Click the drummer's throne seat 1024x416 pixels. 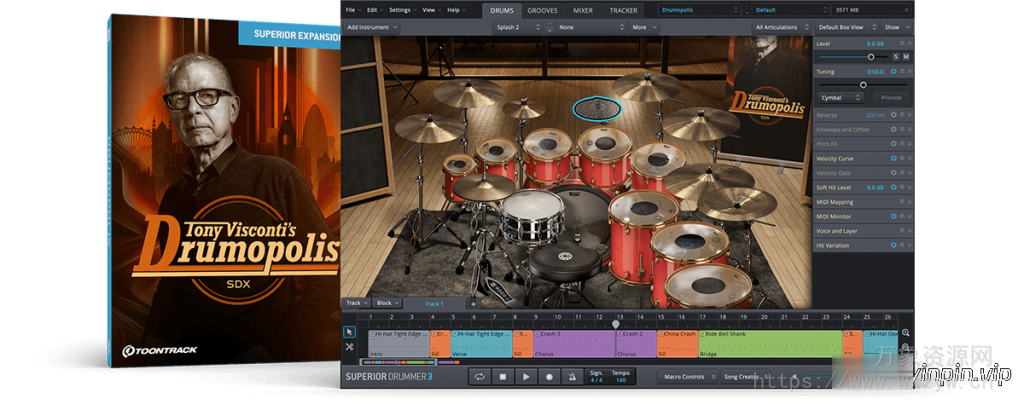[x=566, y=259]
